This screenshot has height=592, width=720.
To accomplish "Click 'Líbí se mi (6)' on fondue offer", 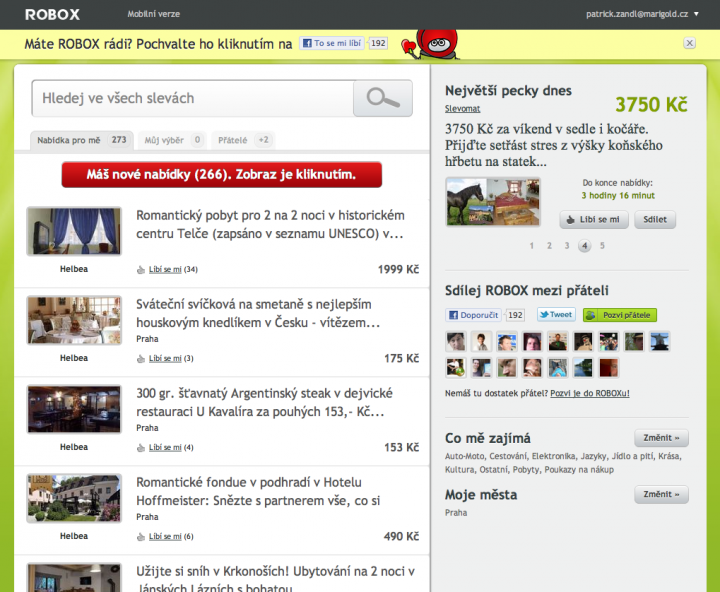I will 171,537.
